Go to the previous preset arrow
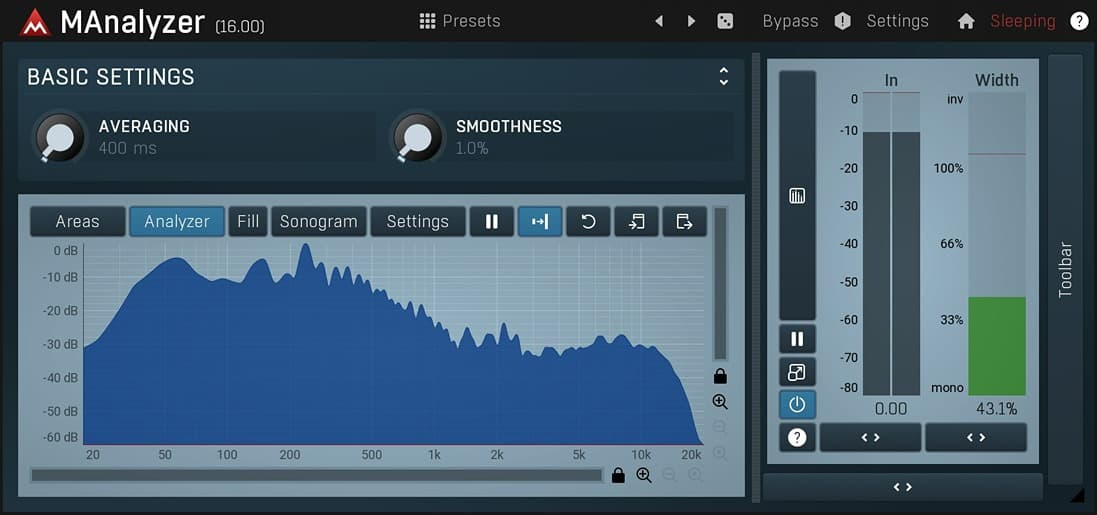 658,21
